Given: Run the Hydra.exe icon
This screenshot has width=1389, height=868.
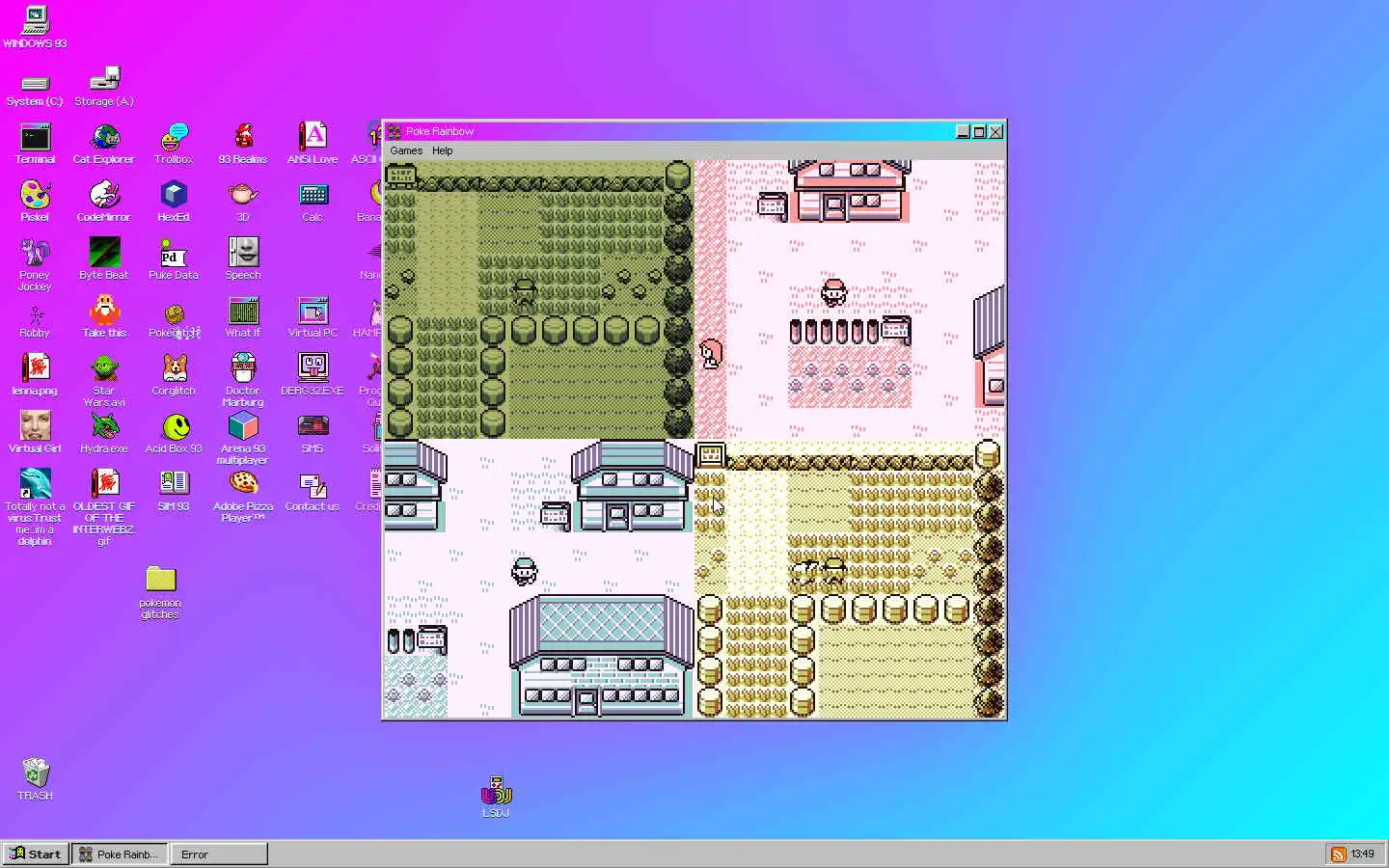Looking at the screenshot, I should click(x=104, y=434).
